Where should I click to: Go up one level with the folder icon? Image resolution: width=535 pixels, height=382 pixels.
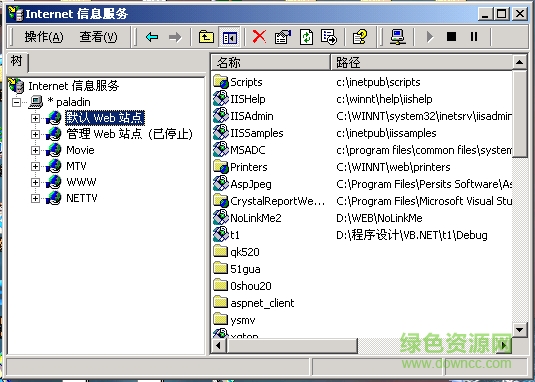(x=206, y=37)
